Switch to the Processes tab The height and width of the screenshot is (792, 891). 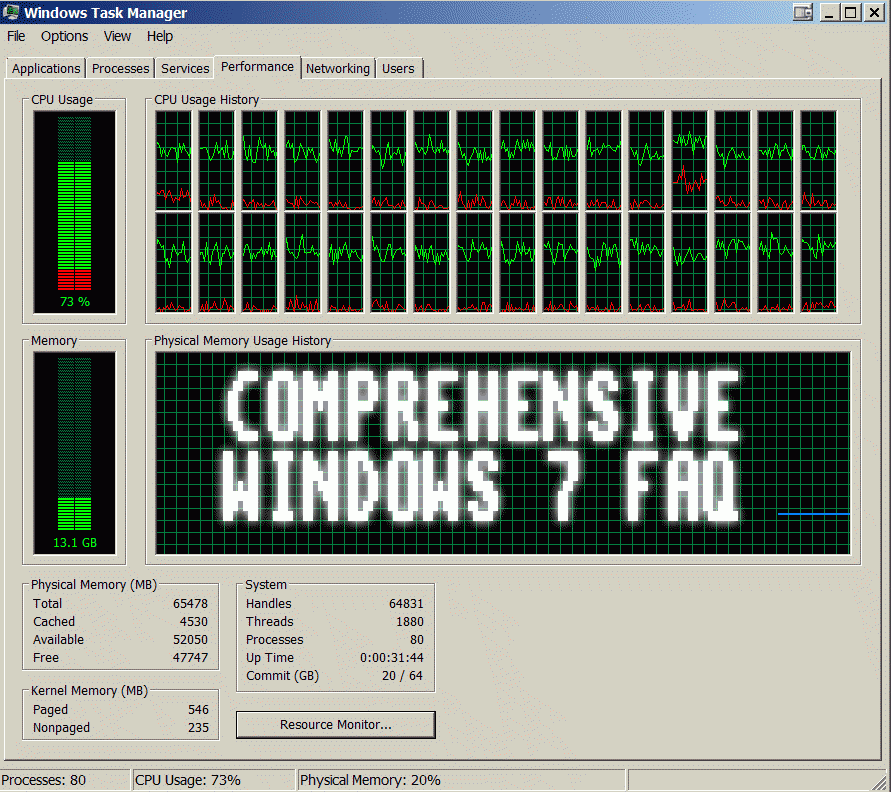(120, 69)
